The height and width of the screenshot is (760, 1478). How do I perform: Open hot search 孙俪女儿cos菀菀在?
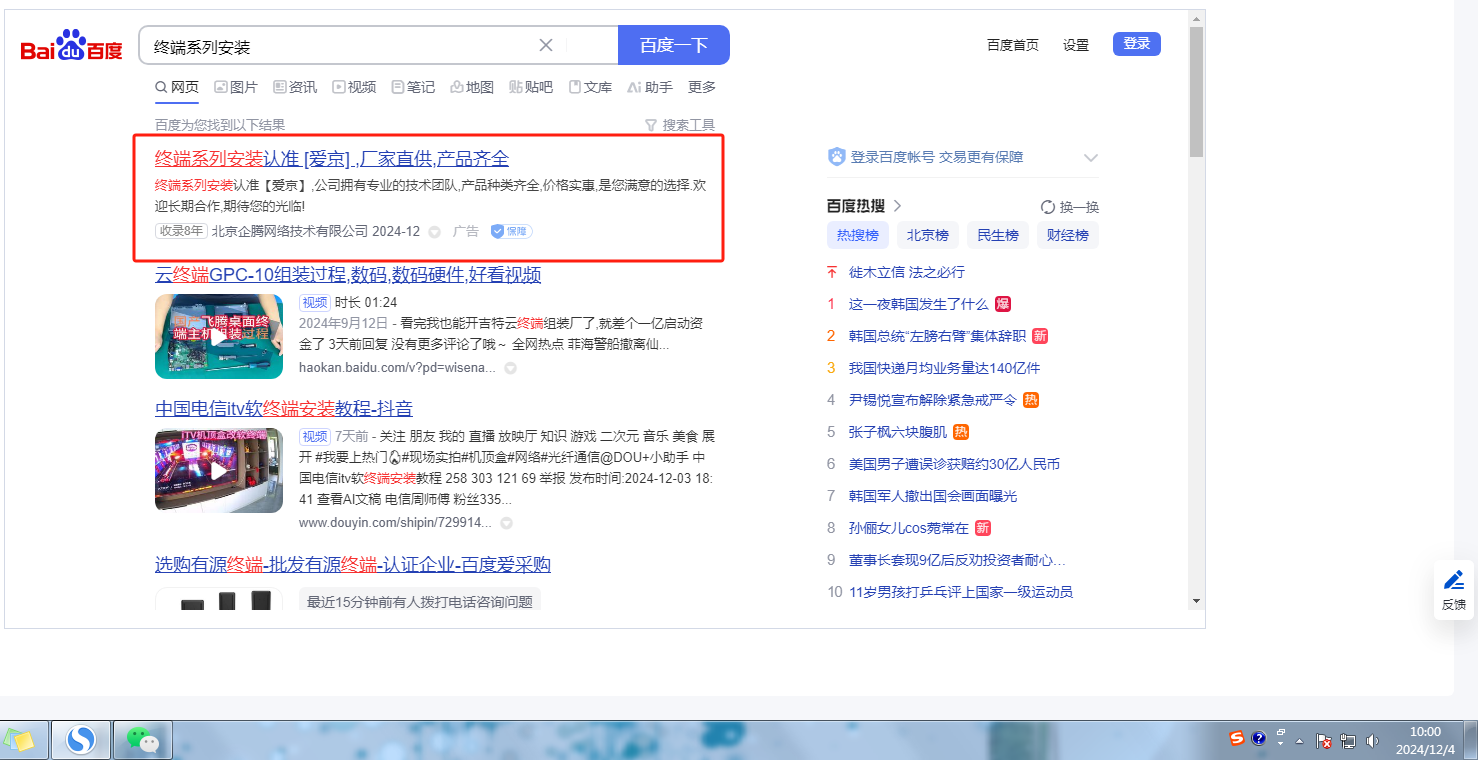point(909,528)
